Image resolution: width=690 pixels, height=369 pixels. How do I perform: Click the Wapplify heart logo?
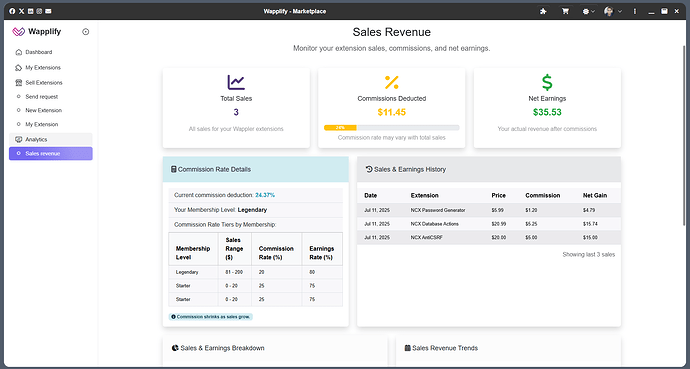pos(18,32)
